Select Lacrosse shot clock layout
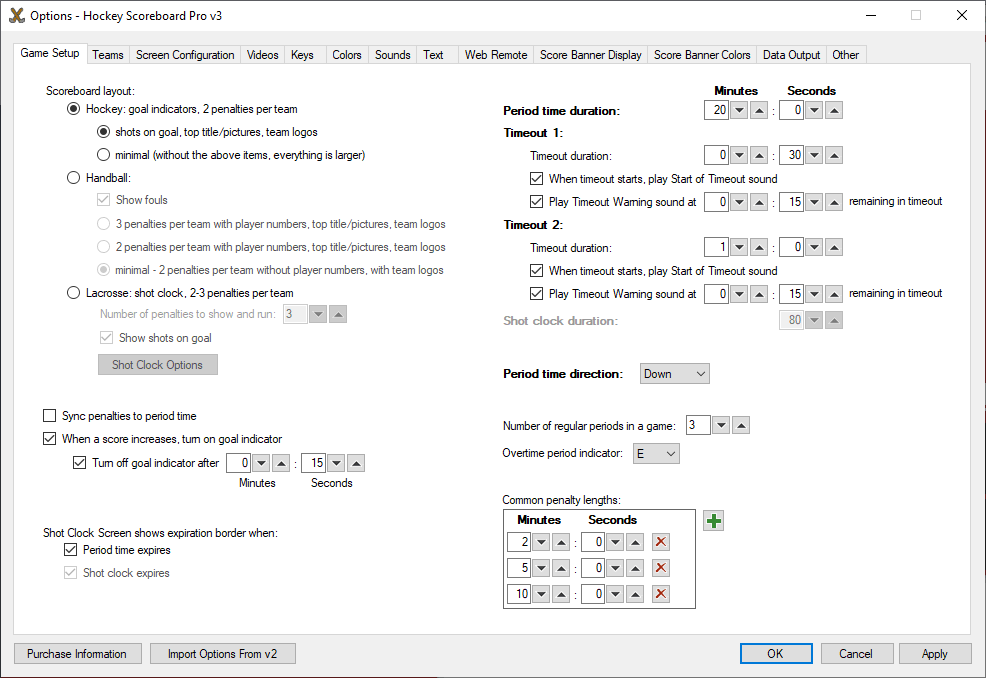Image resolution: width=986 pixels, height=678 pixels. [x=73, y=293]
